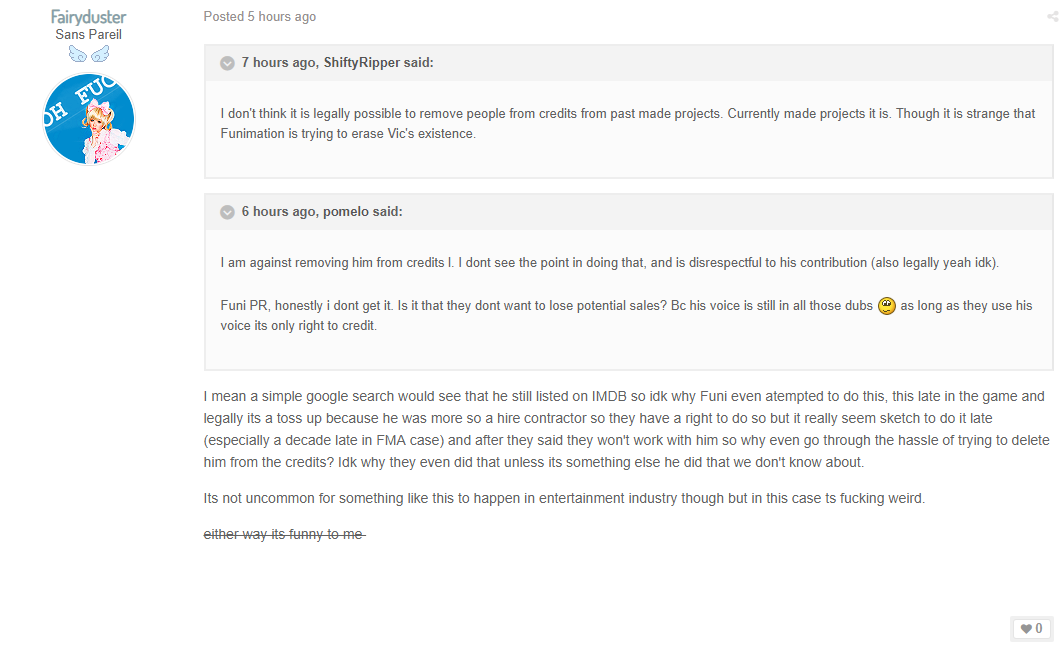Click 'pomelo said' quote header
Screen dimensions: 1061x652
pyautogui.click(x=322, y=212)
